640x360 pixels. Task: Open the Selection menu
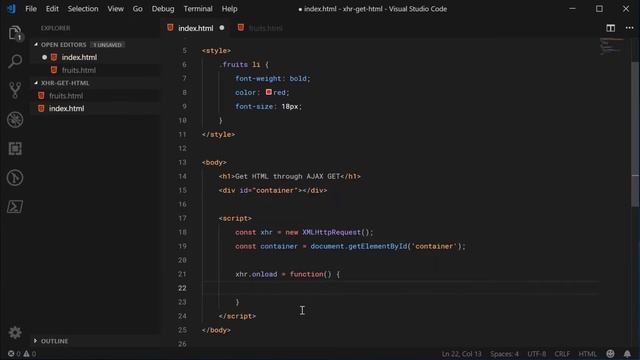[x=83, y=9]
